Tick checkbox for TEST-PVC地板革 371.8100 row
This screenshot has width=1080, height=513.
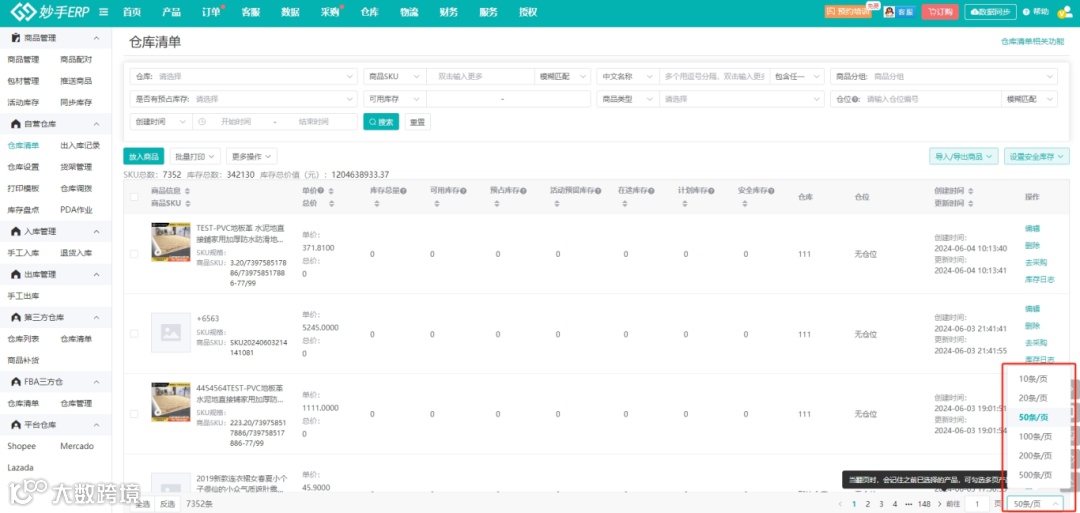click(x=134, y=254)
